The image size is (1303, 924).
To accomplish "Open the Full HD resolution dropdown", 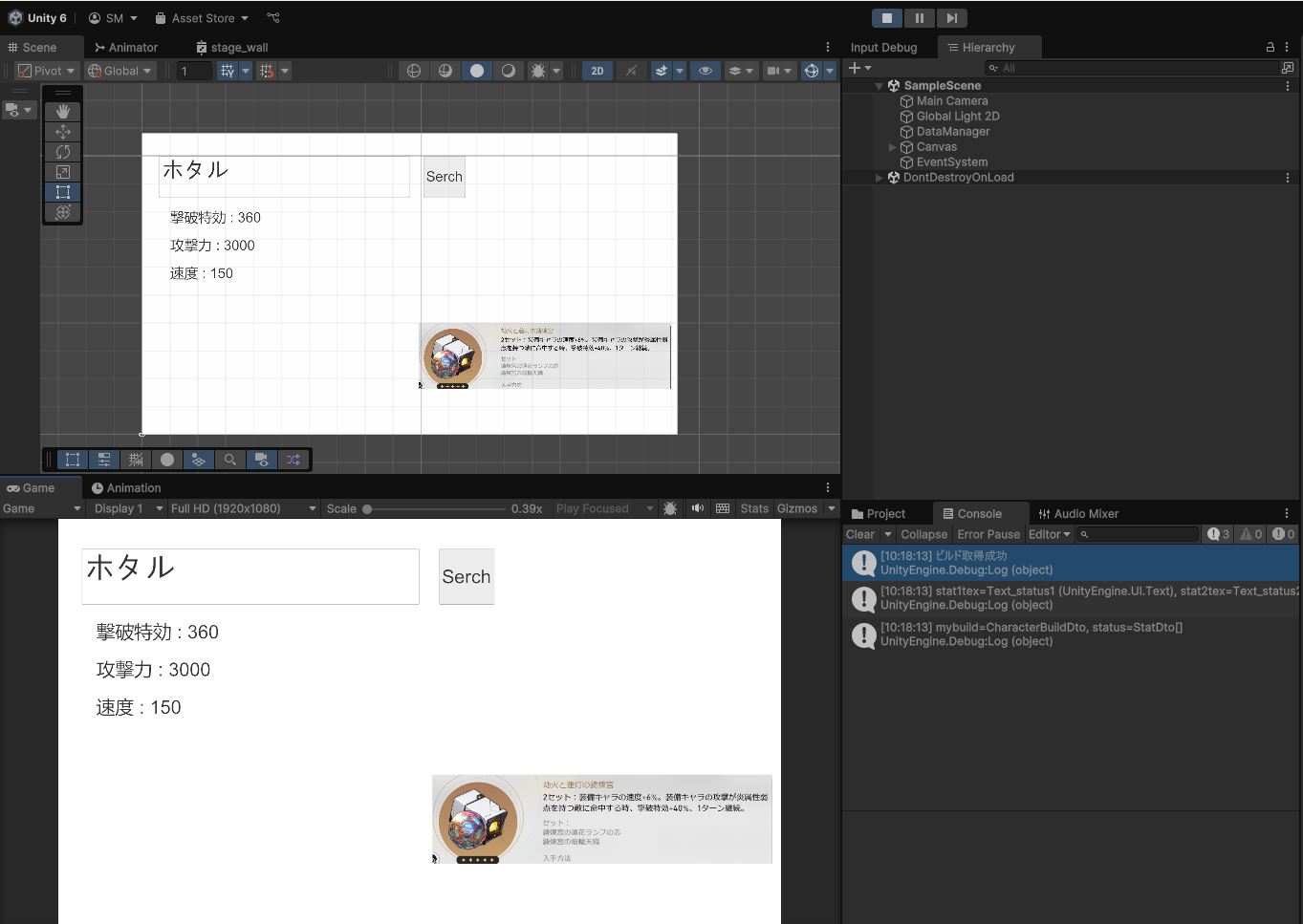I will [x=243, y=508].
